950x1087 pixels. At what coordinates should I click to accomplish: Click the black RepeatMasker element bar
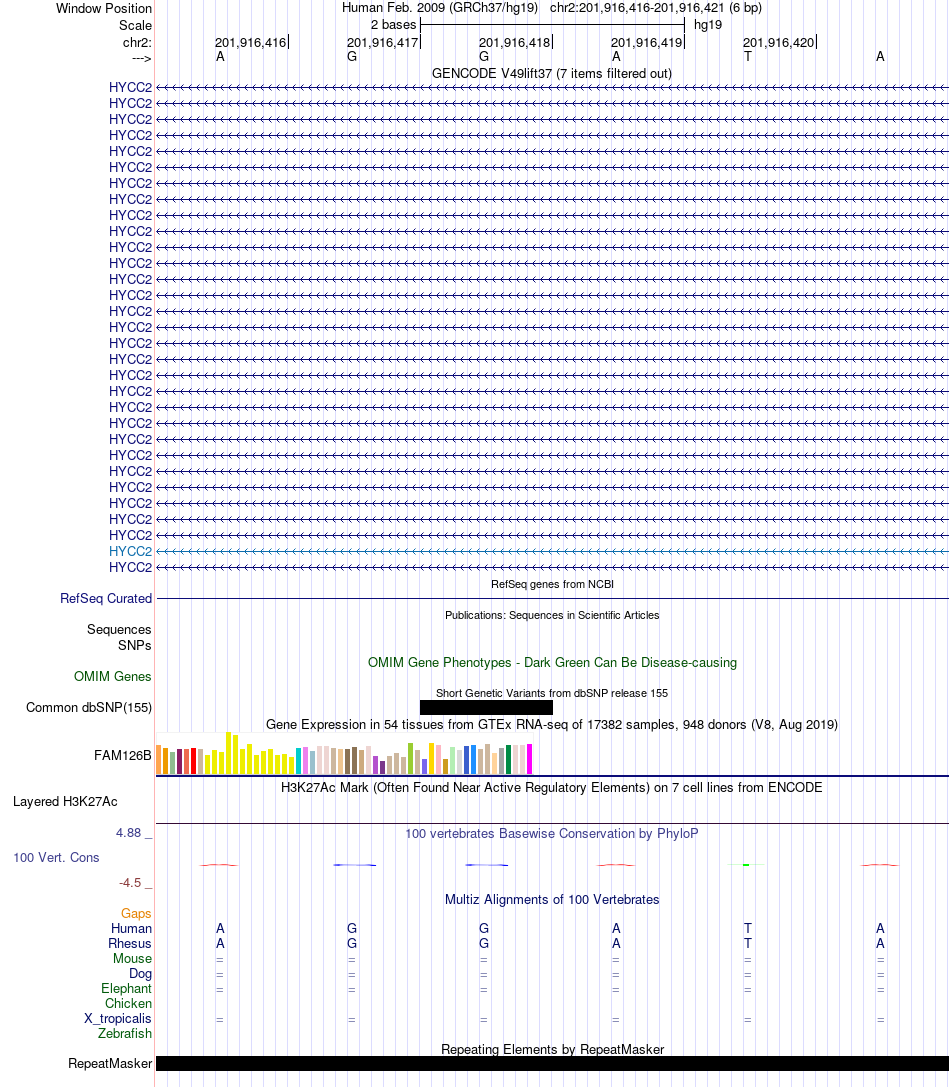(552, 1063)
